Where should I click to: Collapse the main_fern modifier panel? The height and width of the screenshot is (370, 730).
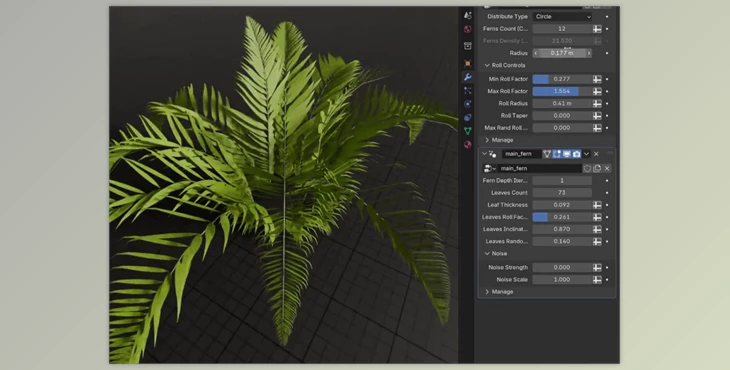[x=484, y=154]
